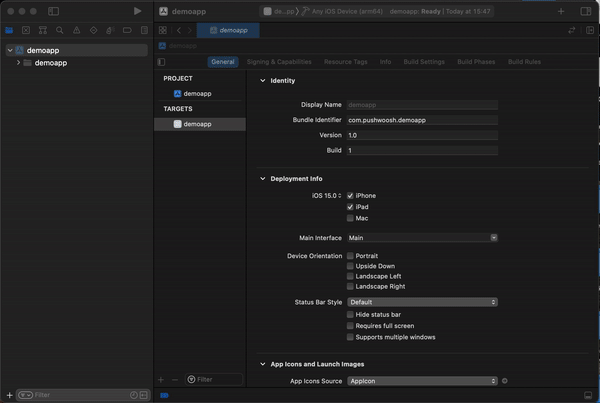Uncheck the iPhone checkbox

click(350, 195)
